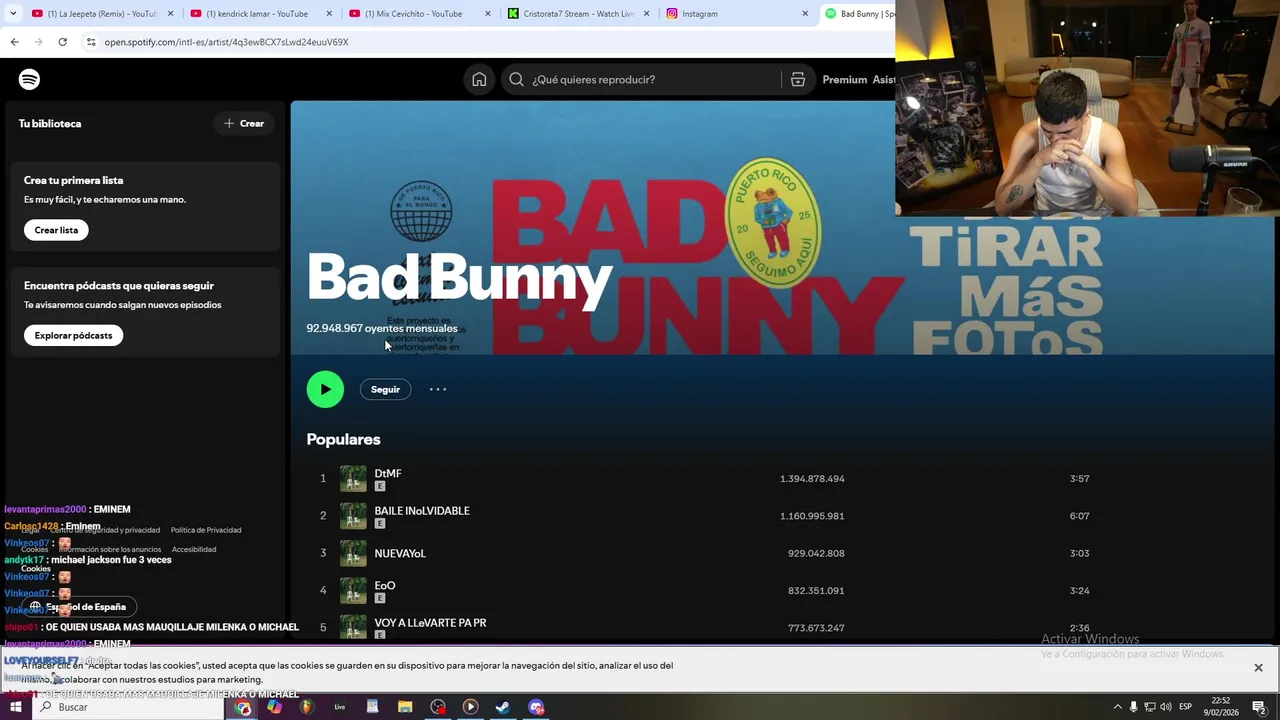Open the Premium link in top bar
This screenshot has width=1280, height=720.
click(844, 79)
